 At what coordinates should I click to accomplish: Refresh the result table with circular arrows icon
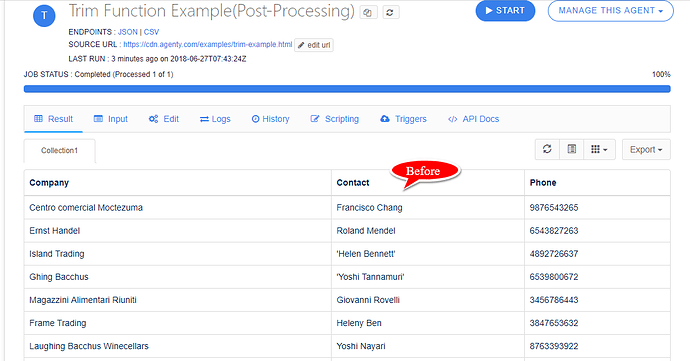[x=547, y=149]
